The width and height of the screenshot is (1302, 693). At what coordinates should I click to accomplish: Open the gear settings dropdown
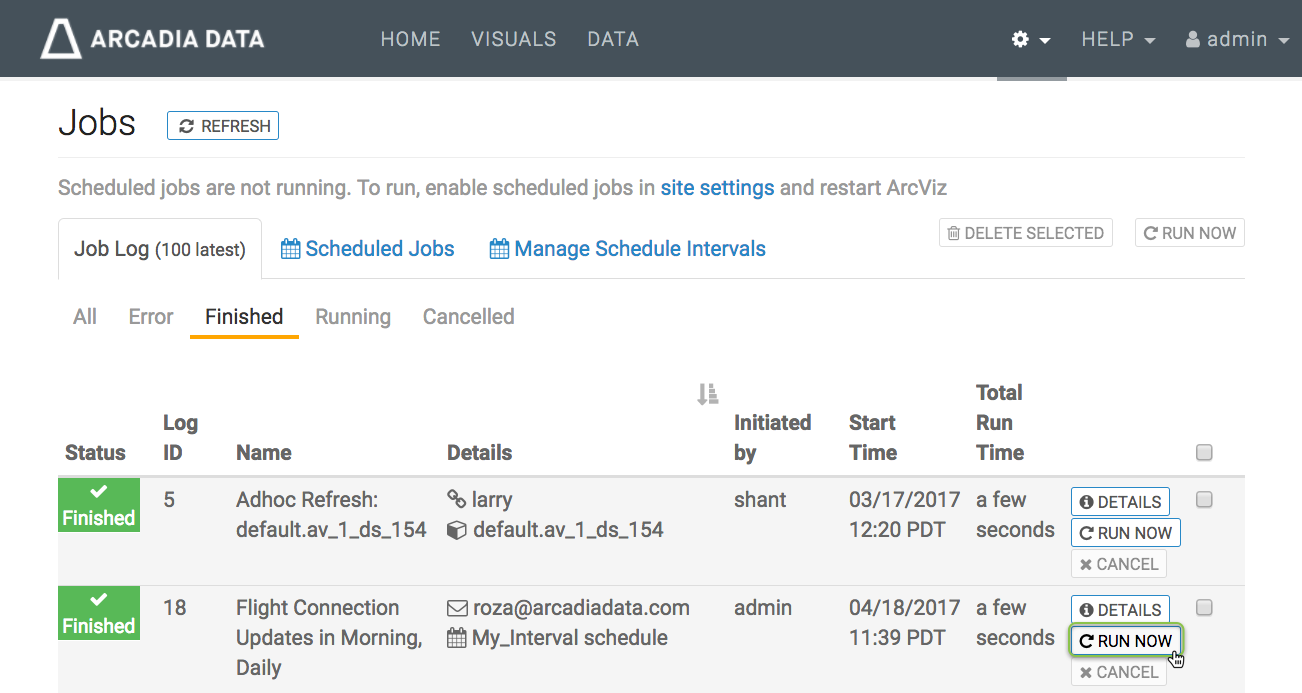(x=1031, y=40)
